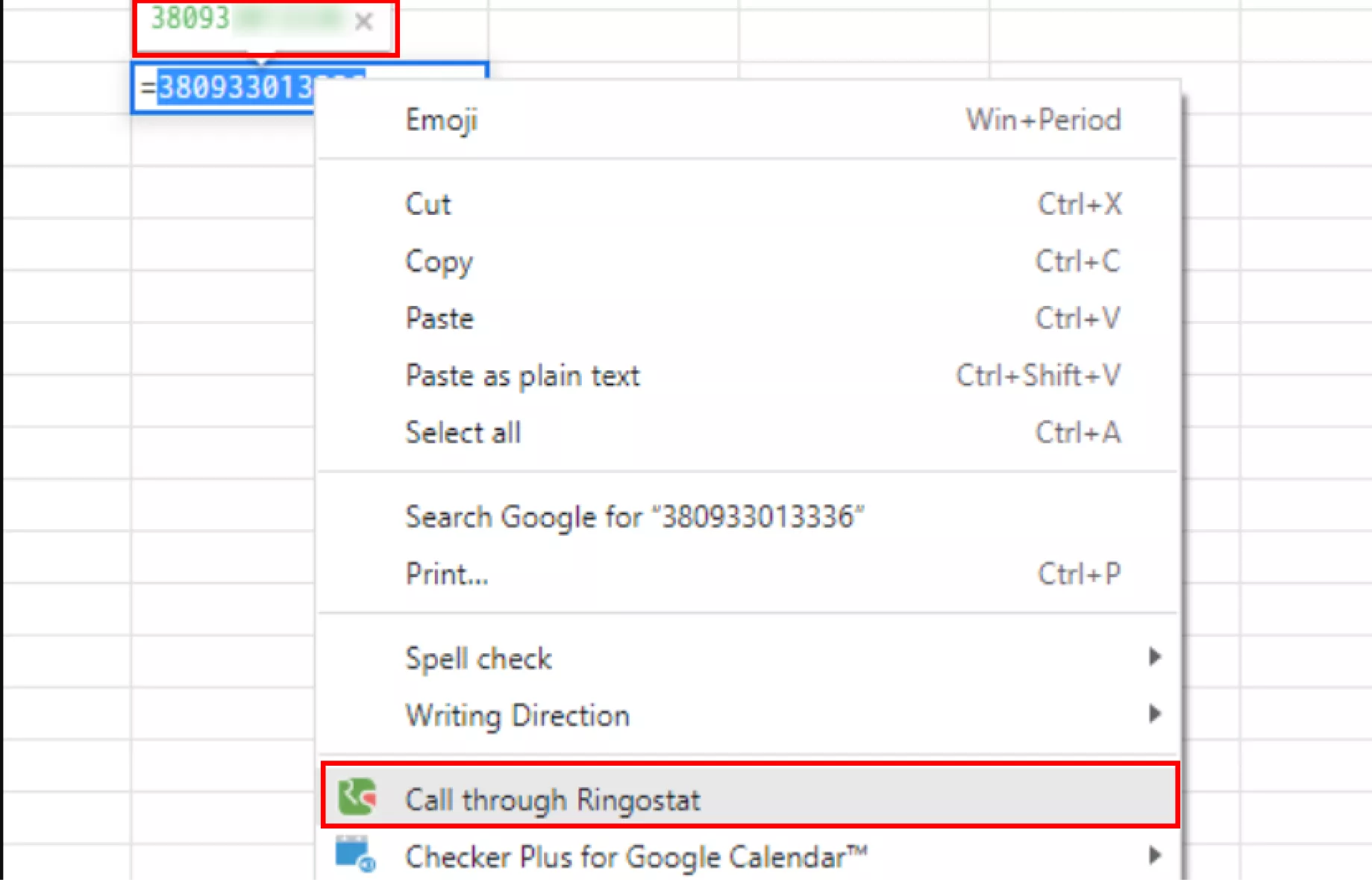Choose Select all from the menu
Screen dimensions: 1372x880
coord(748,432)
